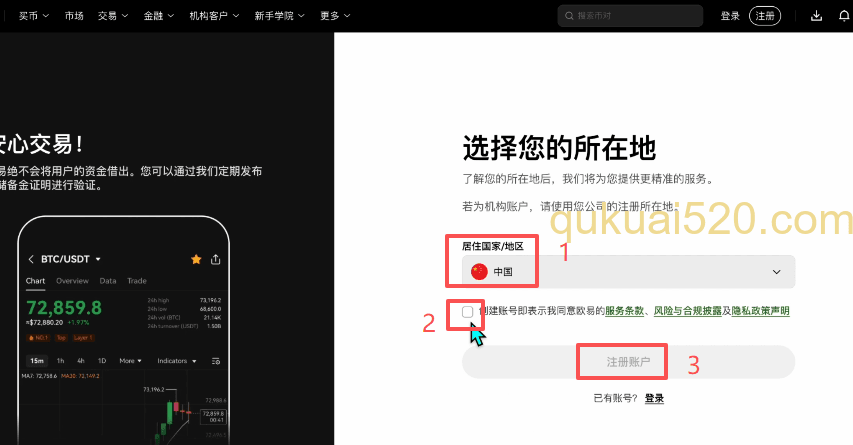Screen dimensions: 853x445
Task: Open the BTC/USDT pair dropdown
Action: pyautogui.click(x=71, y=259)
